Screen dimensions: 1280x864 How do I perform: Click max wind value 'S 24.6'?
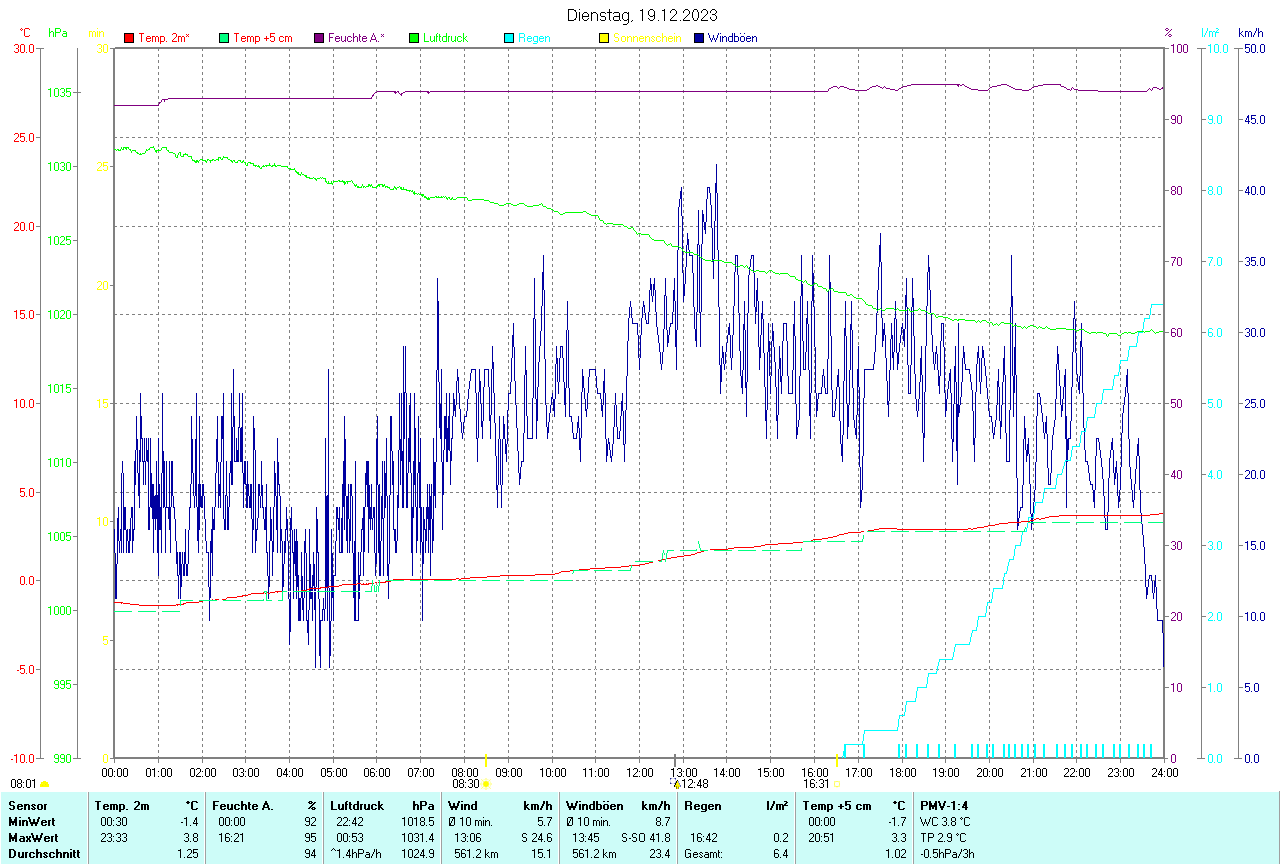pyautogui.click(x=536, y=837)
